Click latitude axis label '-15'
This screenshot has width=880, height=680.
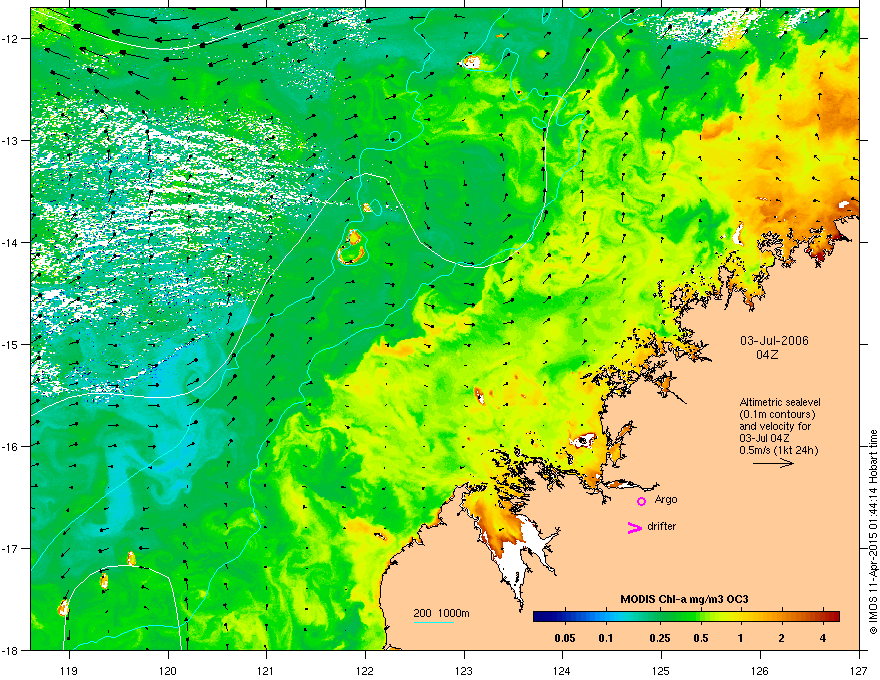tap(10, 344)
